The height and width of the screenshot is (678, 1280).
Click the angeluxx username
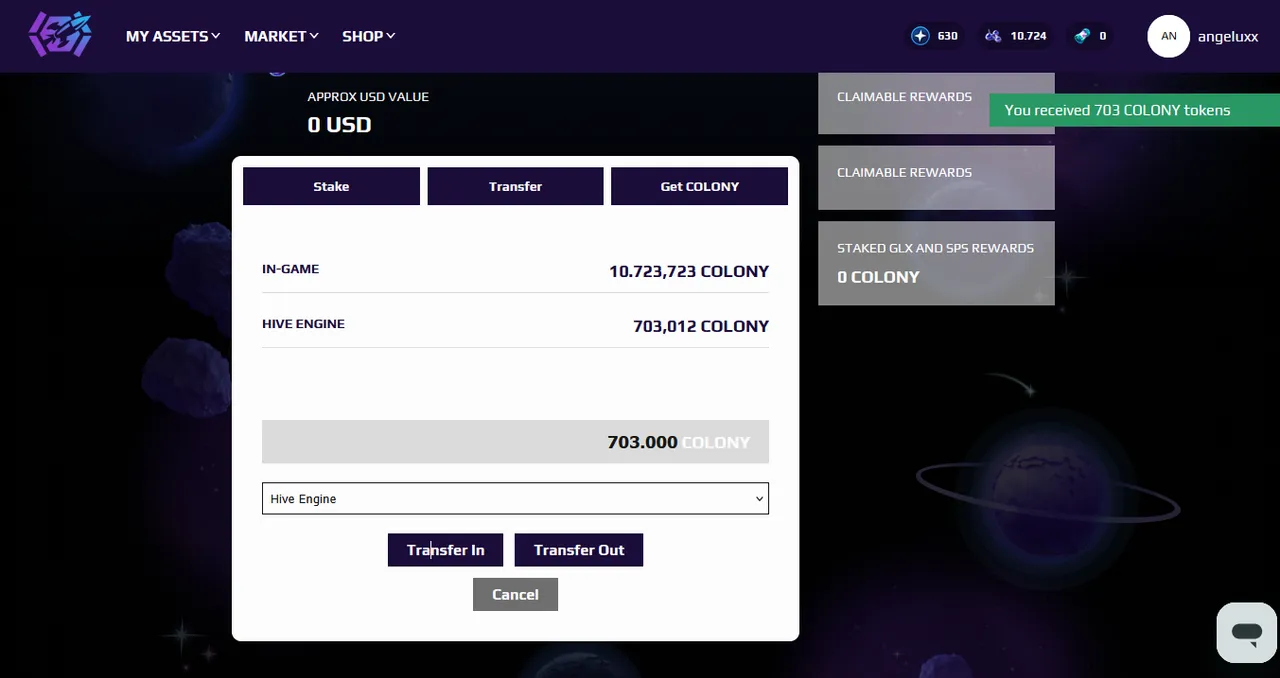(x=1229, y=36)
